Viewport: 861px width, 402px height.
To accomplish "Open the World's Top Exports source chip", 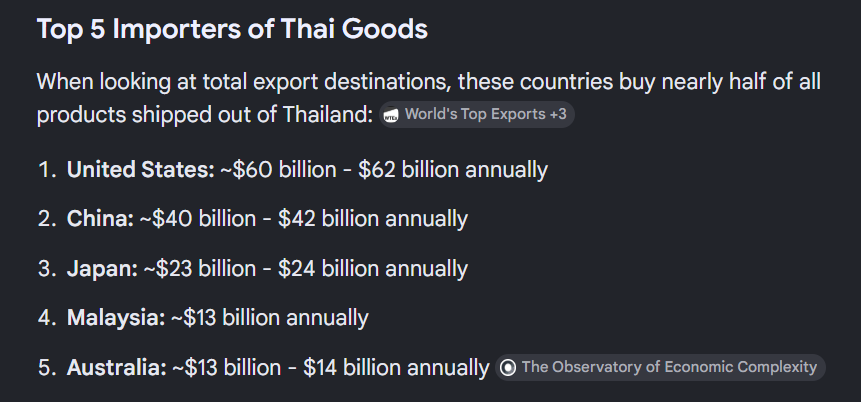I will [x=477, y=115].
